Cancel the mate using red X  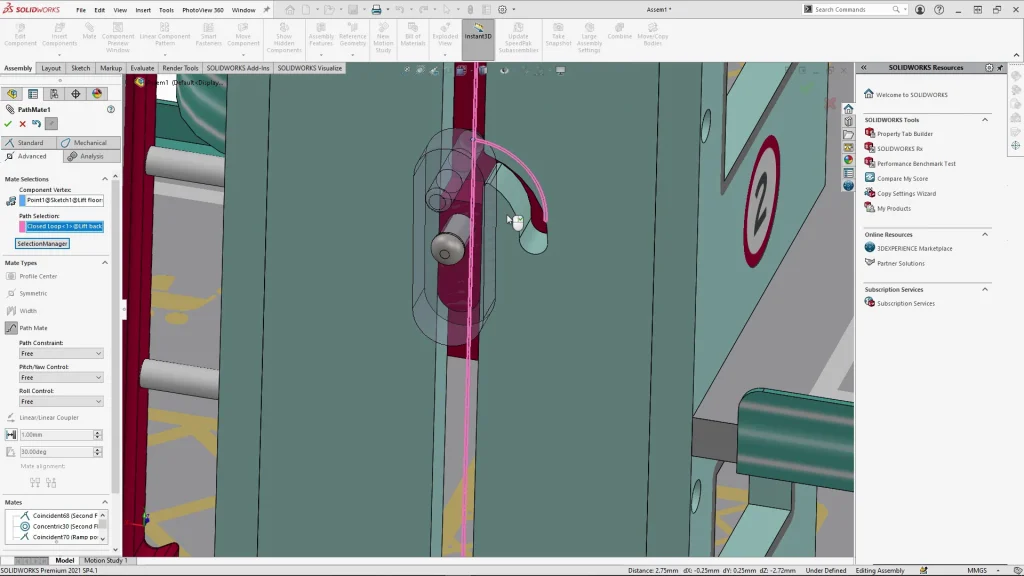22,124
